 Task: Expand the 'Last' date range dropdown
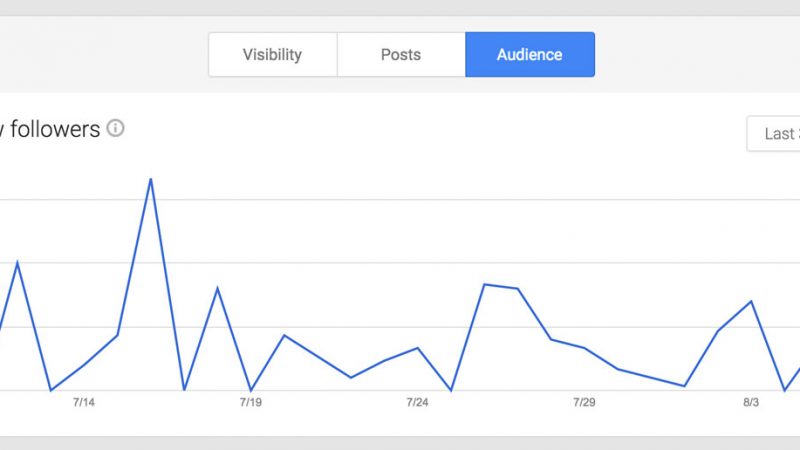[775, 134]
